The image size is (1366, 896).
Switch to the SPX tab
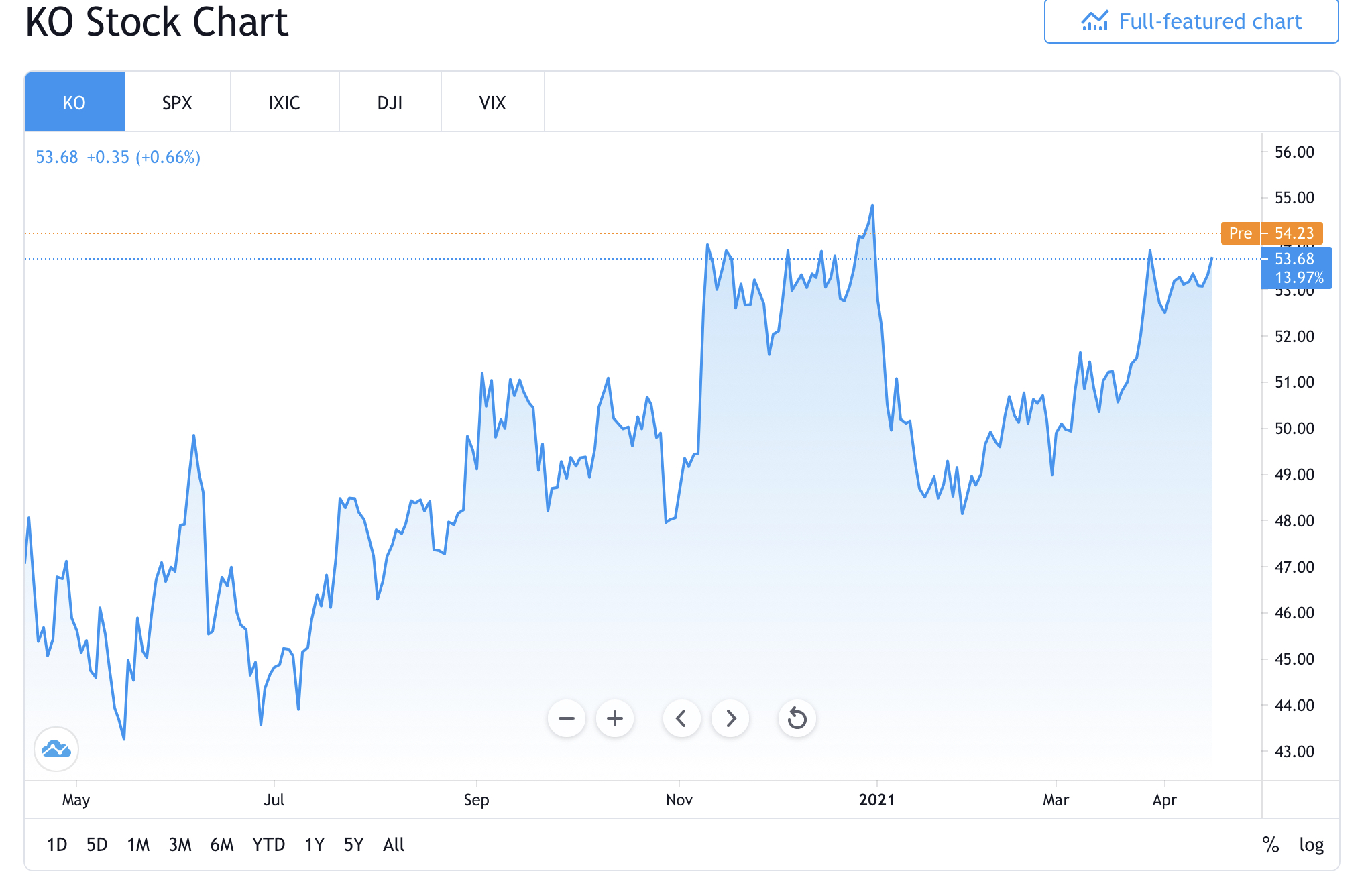point(177,102)
